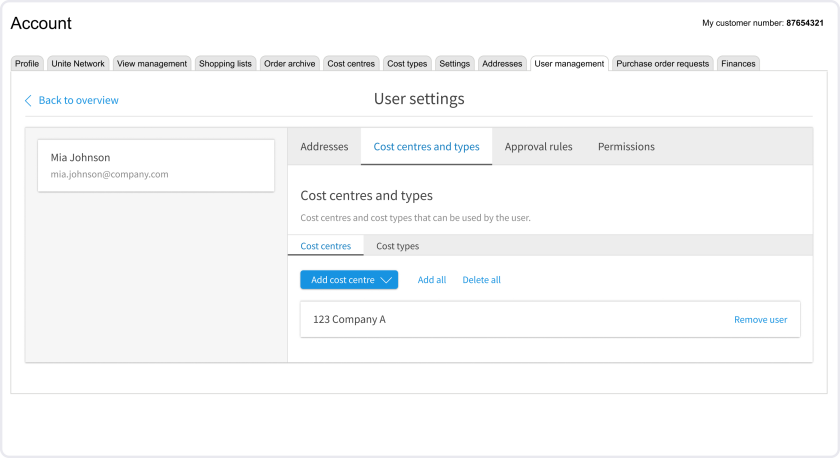
Task: Switch to the top Cost types account tab
Action: 407,64
